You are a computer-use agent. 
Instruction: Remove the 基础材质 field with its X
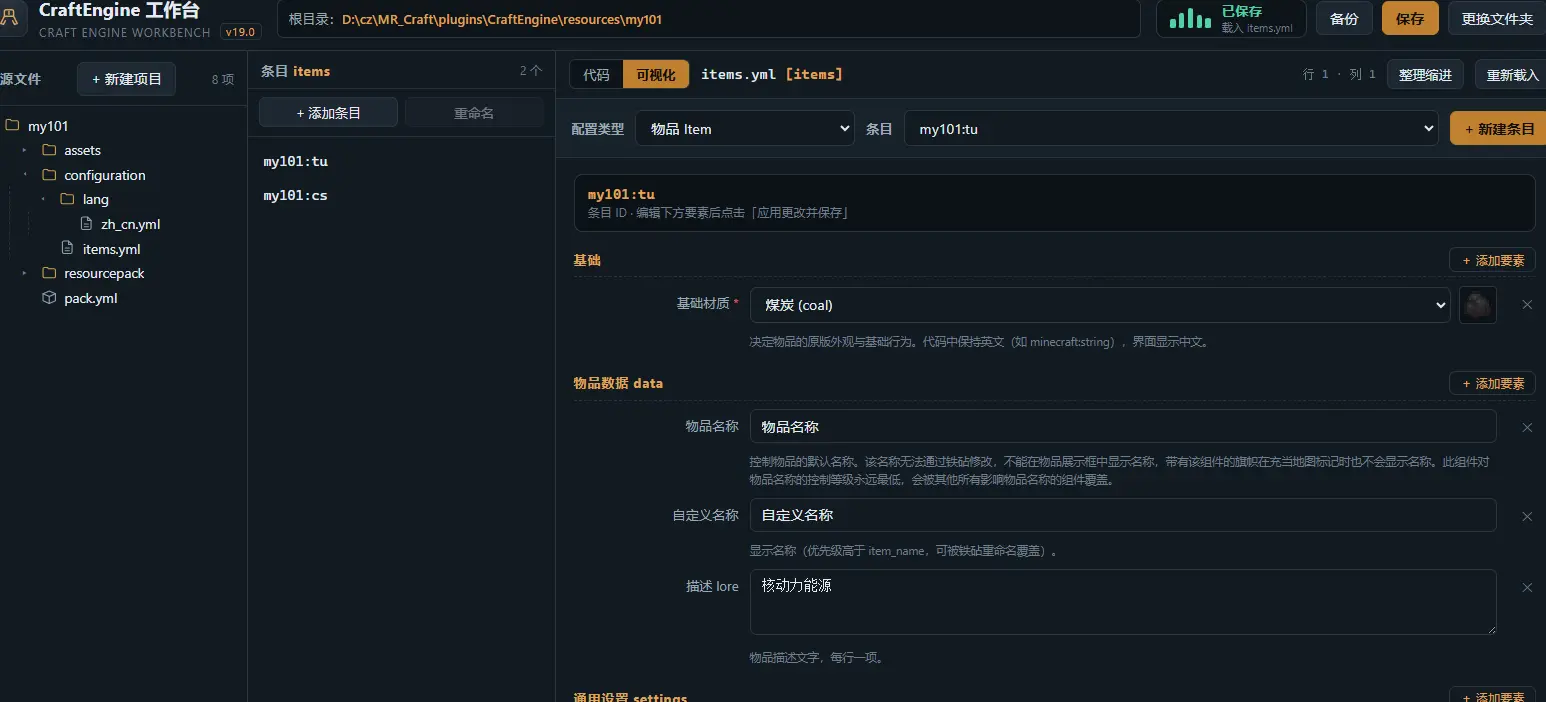click(1527, 305)
